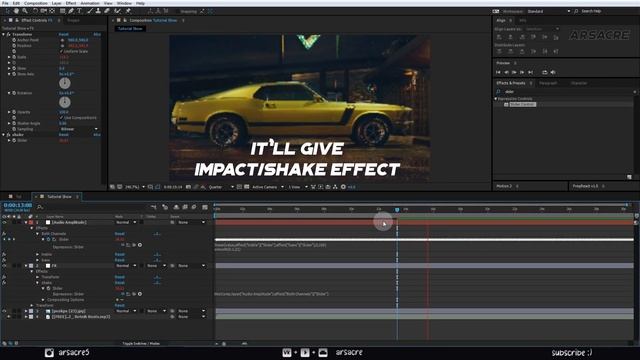Select the Hand tool
The image size is (640, 360).
click(x=16, y=11)
